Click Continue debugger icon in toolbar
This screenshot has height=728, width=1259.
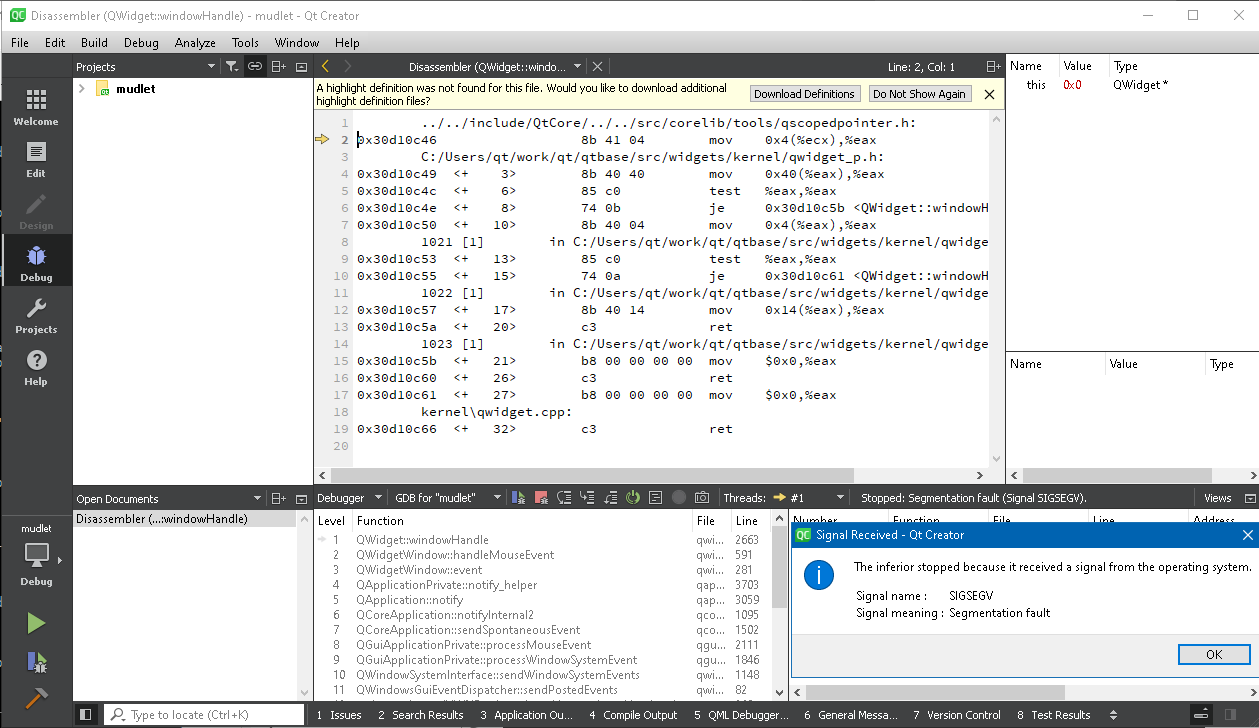tap(518, 497)
